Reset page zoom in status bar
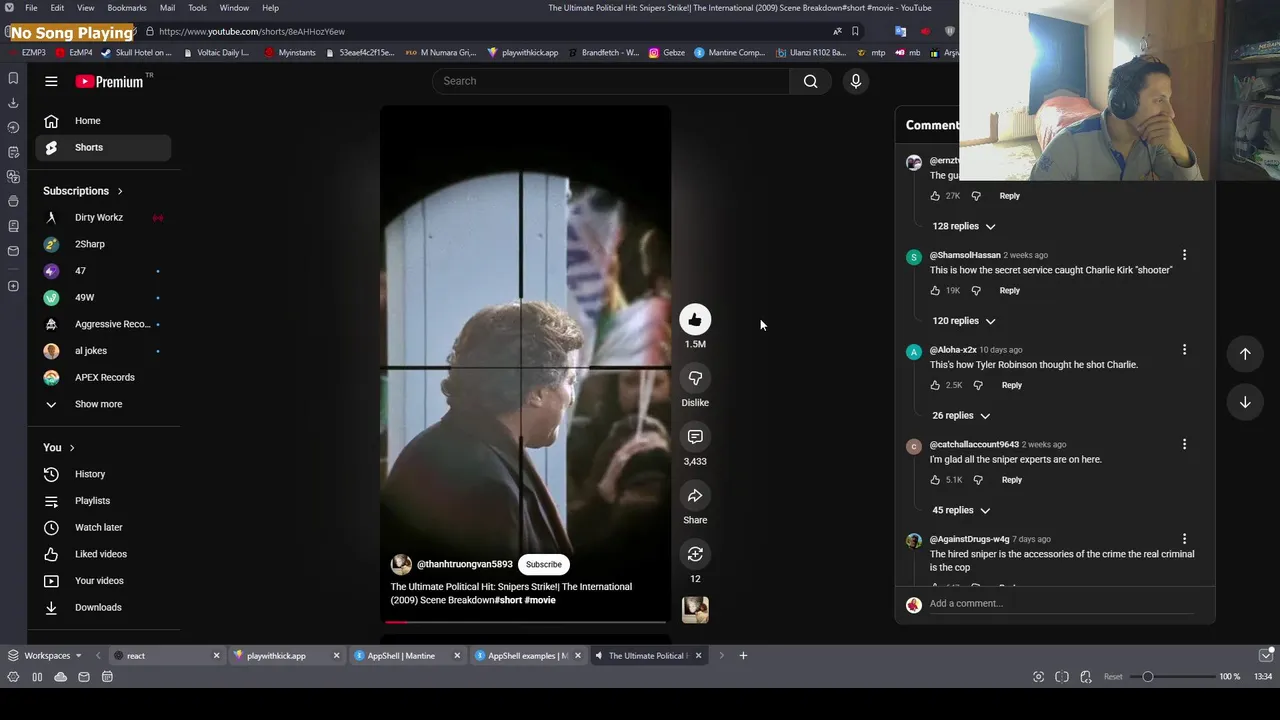 pos(1113,677)
